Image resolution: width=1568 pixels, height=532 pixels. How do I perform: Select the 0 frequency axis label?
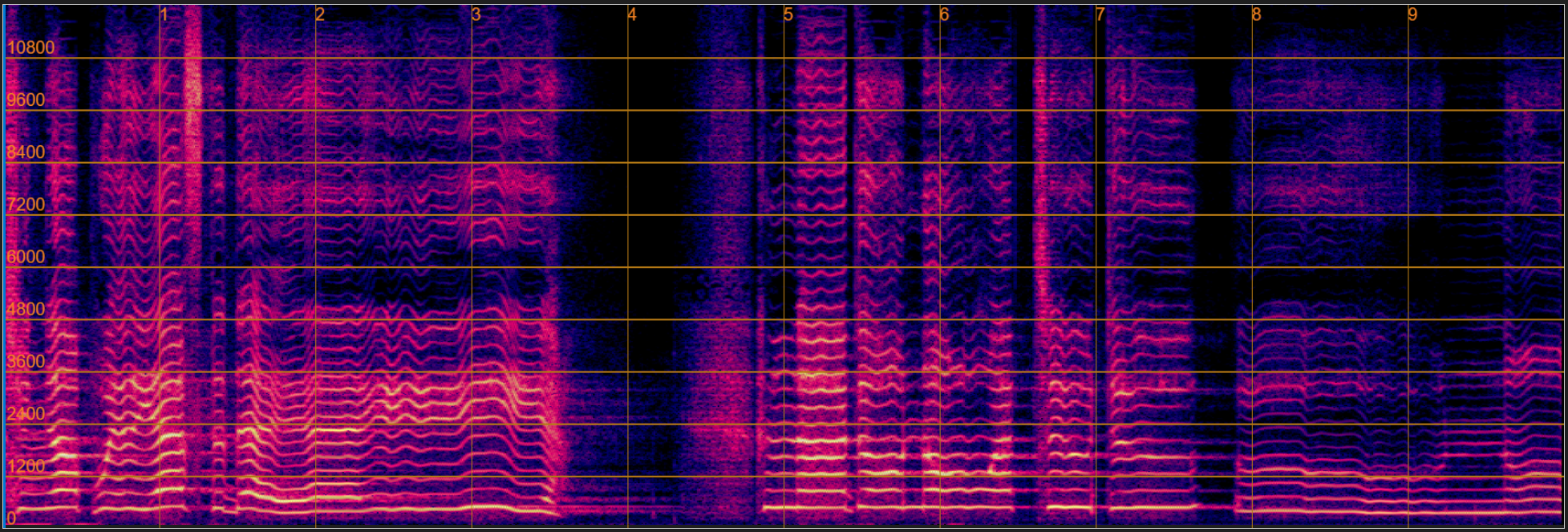pyautogui.click(x=11, y=518)
